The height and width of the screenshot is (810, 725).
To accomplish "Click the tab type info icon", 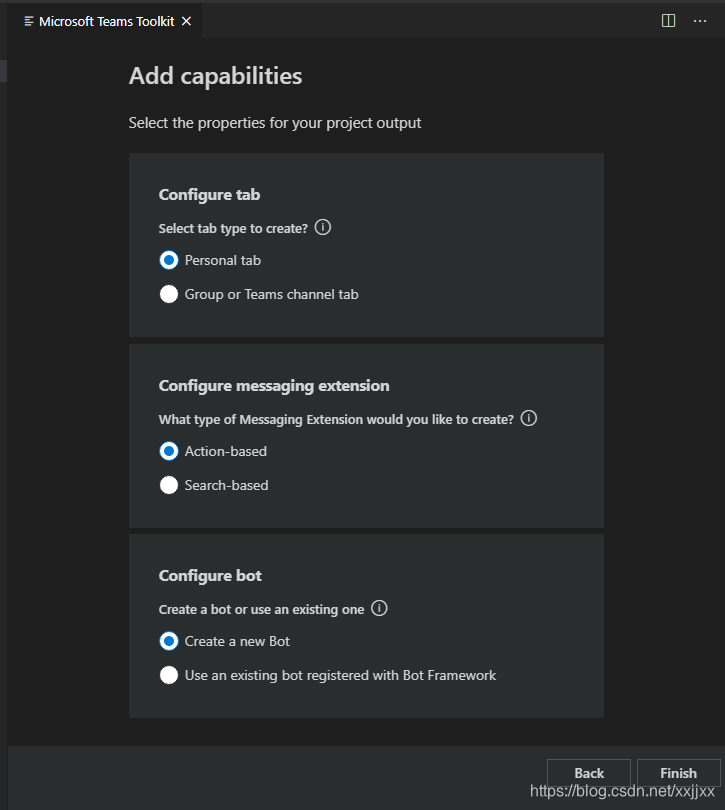I will click(x=322, y=227).
